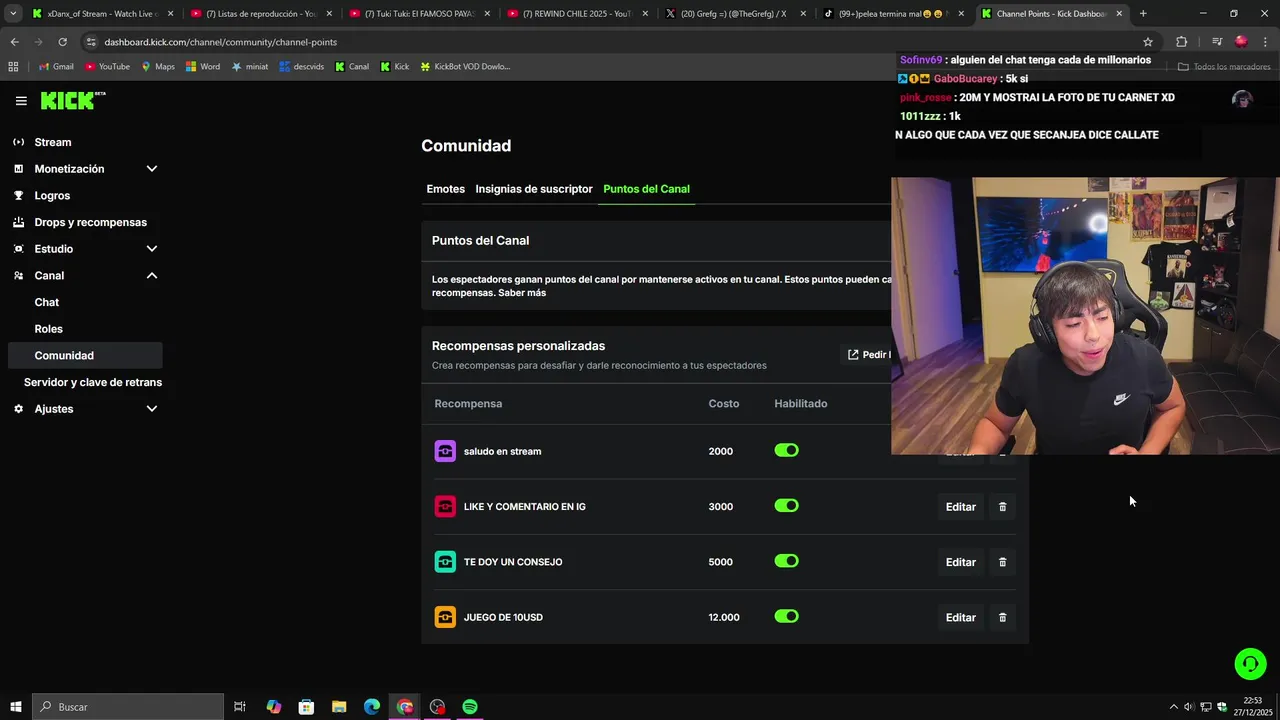Delete the TE DOY UN CONSEJO reward
The width and height of the screenshot is (1280, 720).
1002,562
